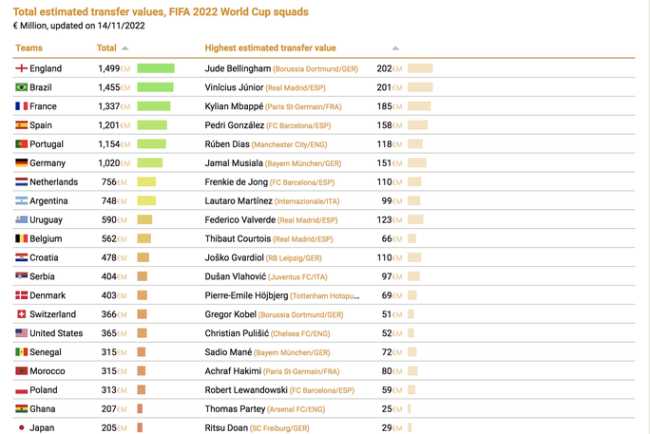This screenshot has height=434, width=650.
Task: Click England's green total value bar
Action: click(x=155, y=68)
